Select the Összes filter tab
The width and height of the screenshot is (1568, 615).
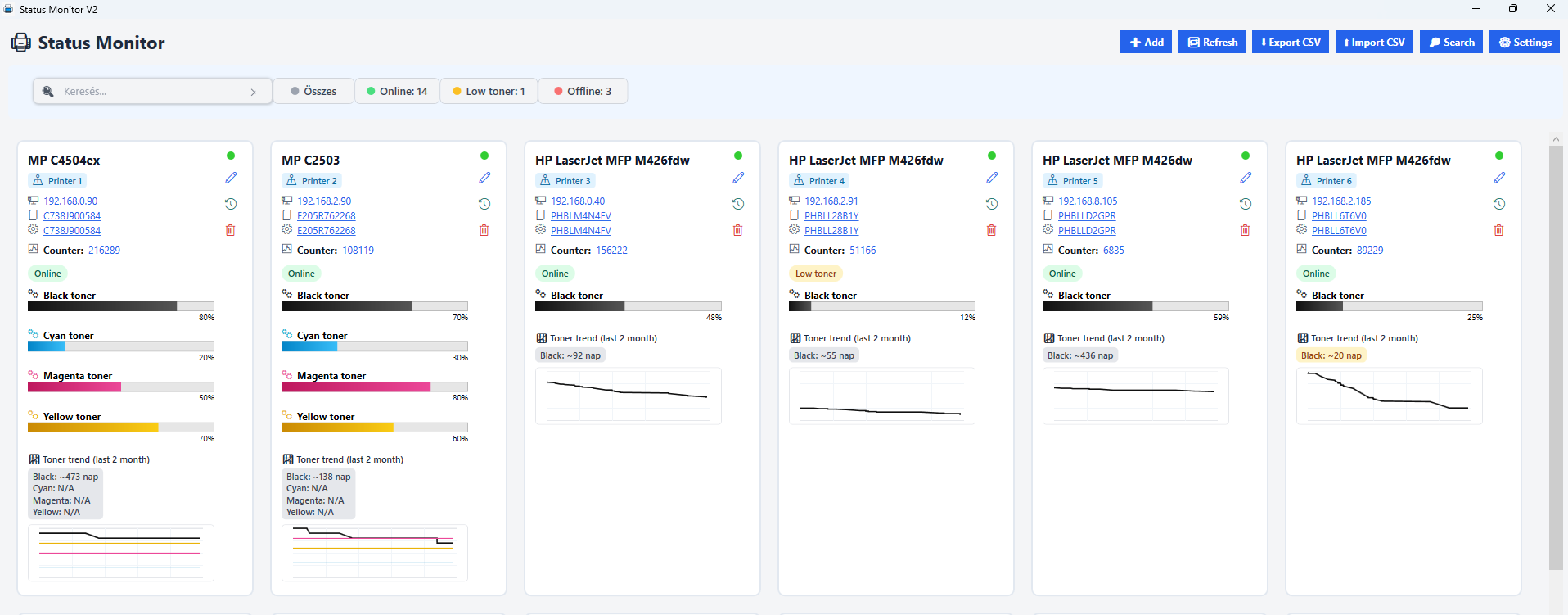[x=313, y=91]
